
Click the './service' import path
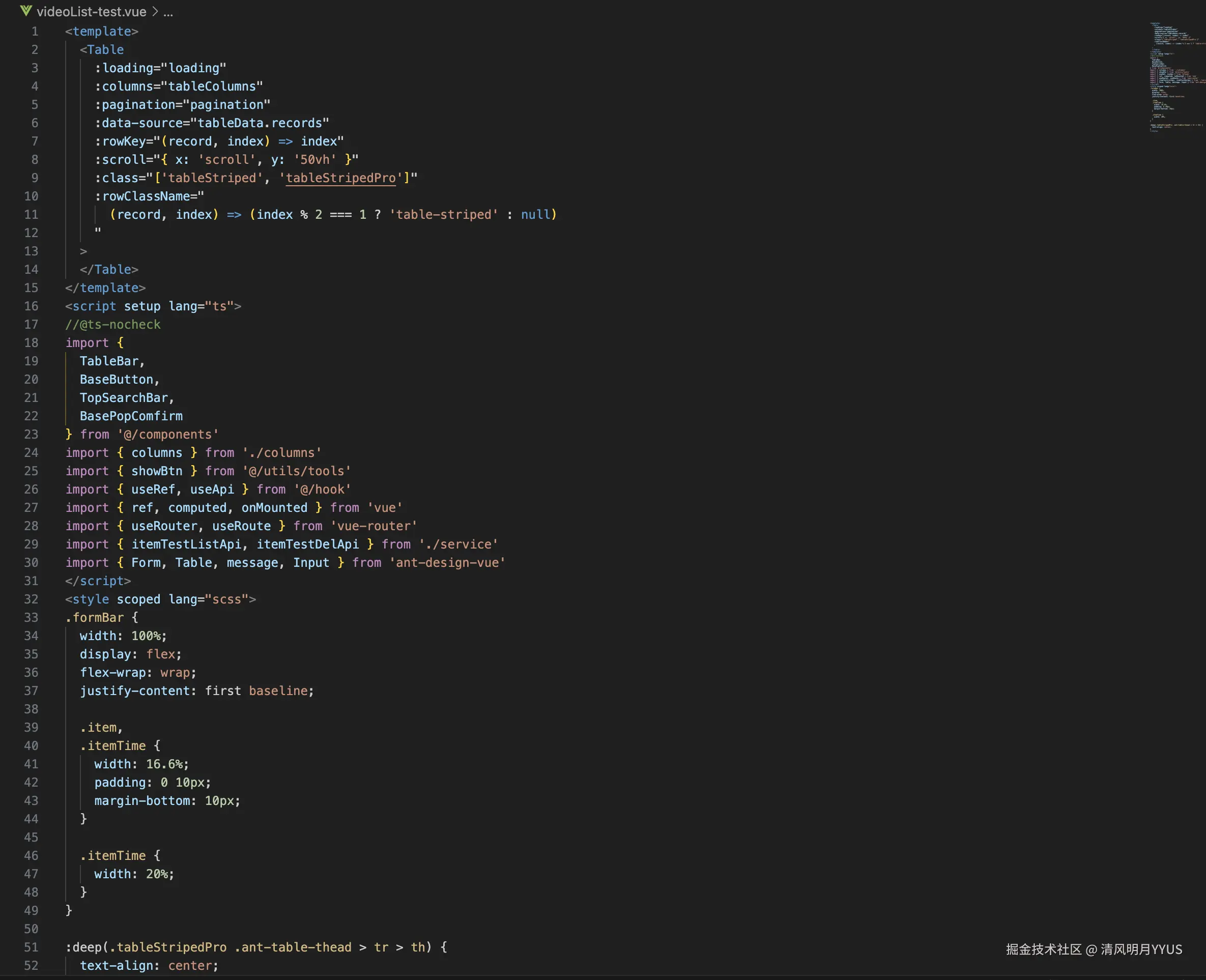(458, 544)
